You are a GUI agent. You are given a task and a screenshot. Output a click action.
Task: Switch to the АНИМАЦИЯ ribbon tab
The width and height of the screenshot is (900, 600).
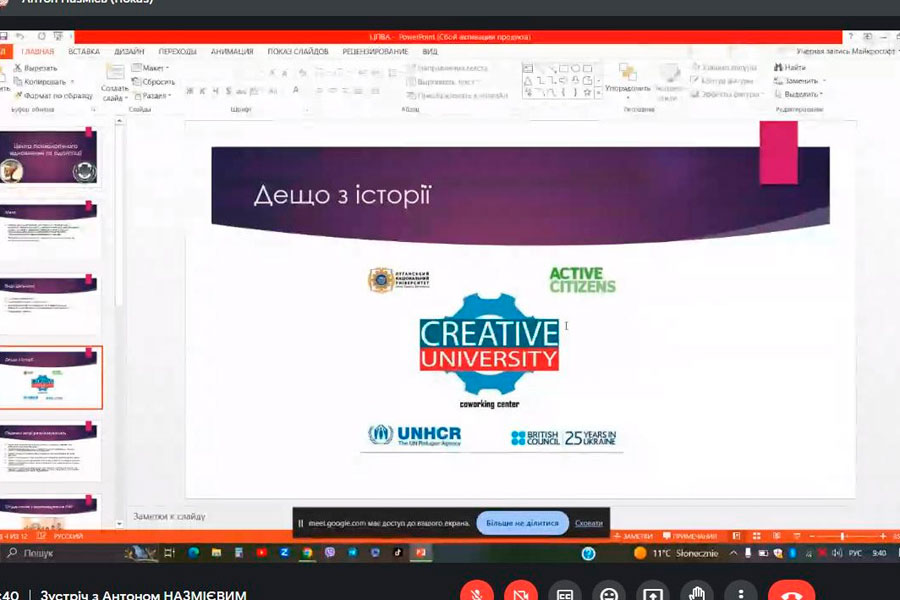point(232,51)
